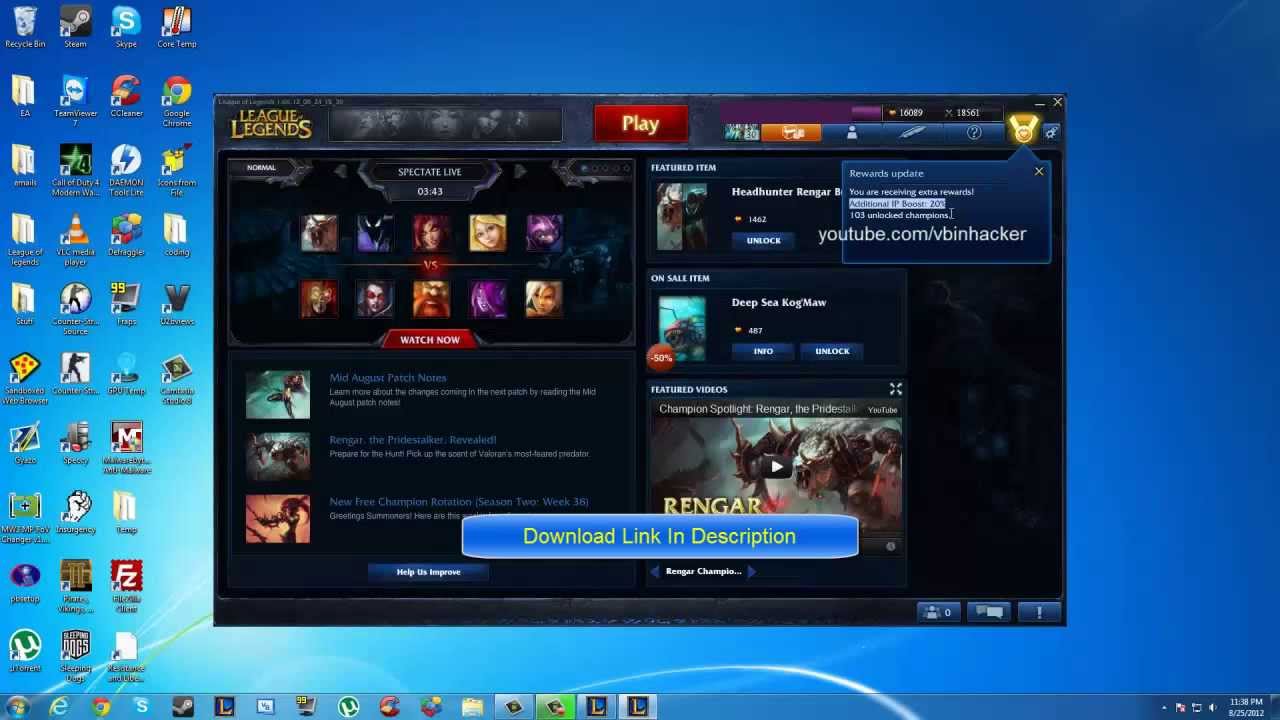1280x720 pixels.
Task: Click the level 30 summoner portrait
Action: pos(742,132)
